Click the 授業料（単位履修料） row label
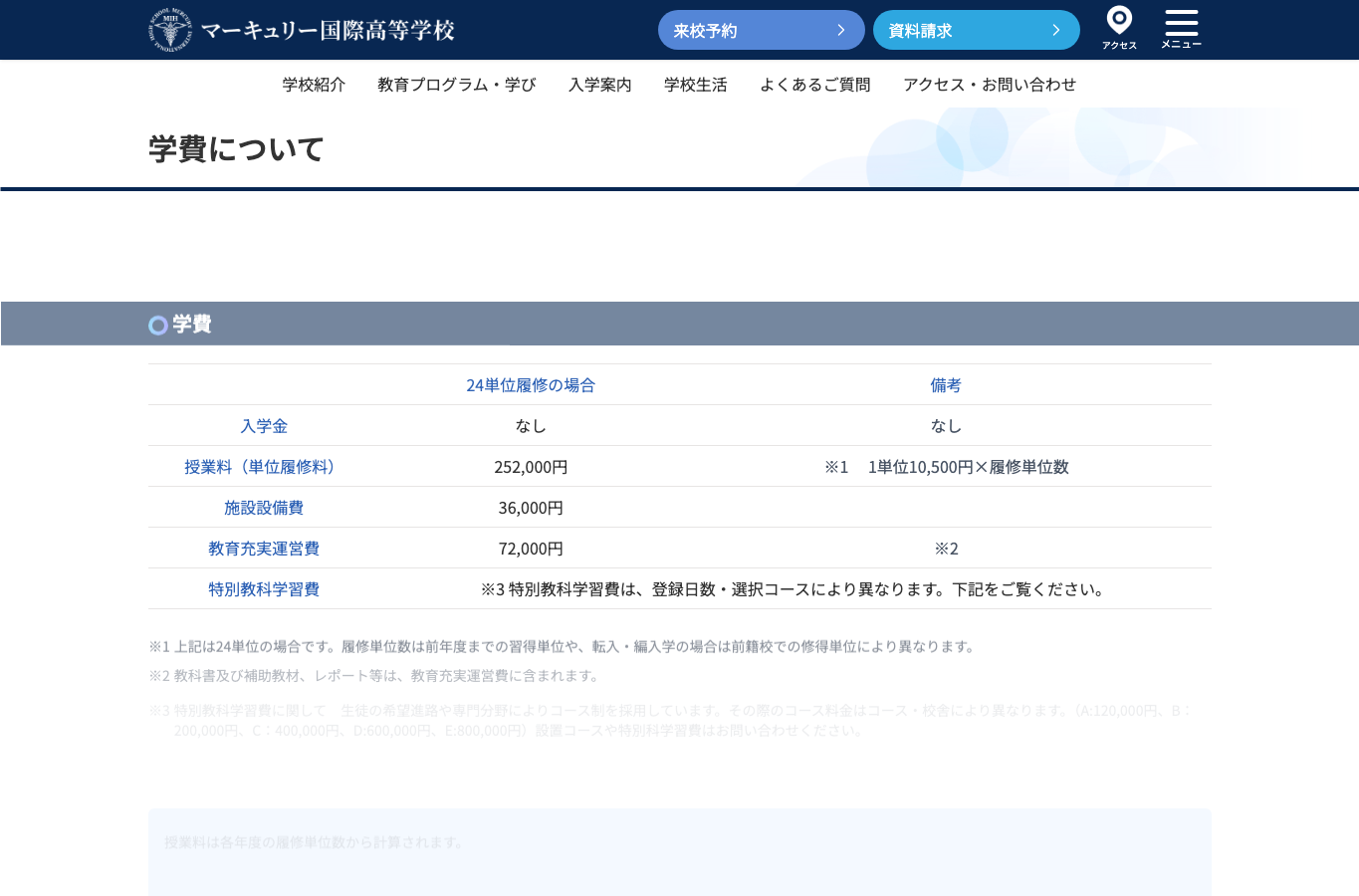Screen dimensions: 1359x896 pos(264,467)
